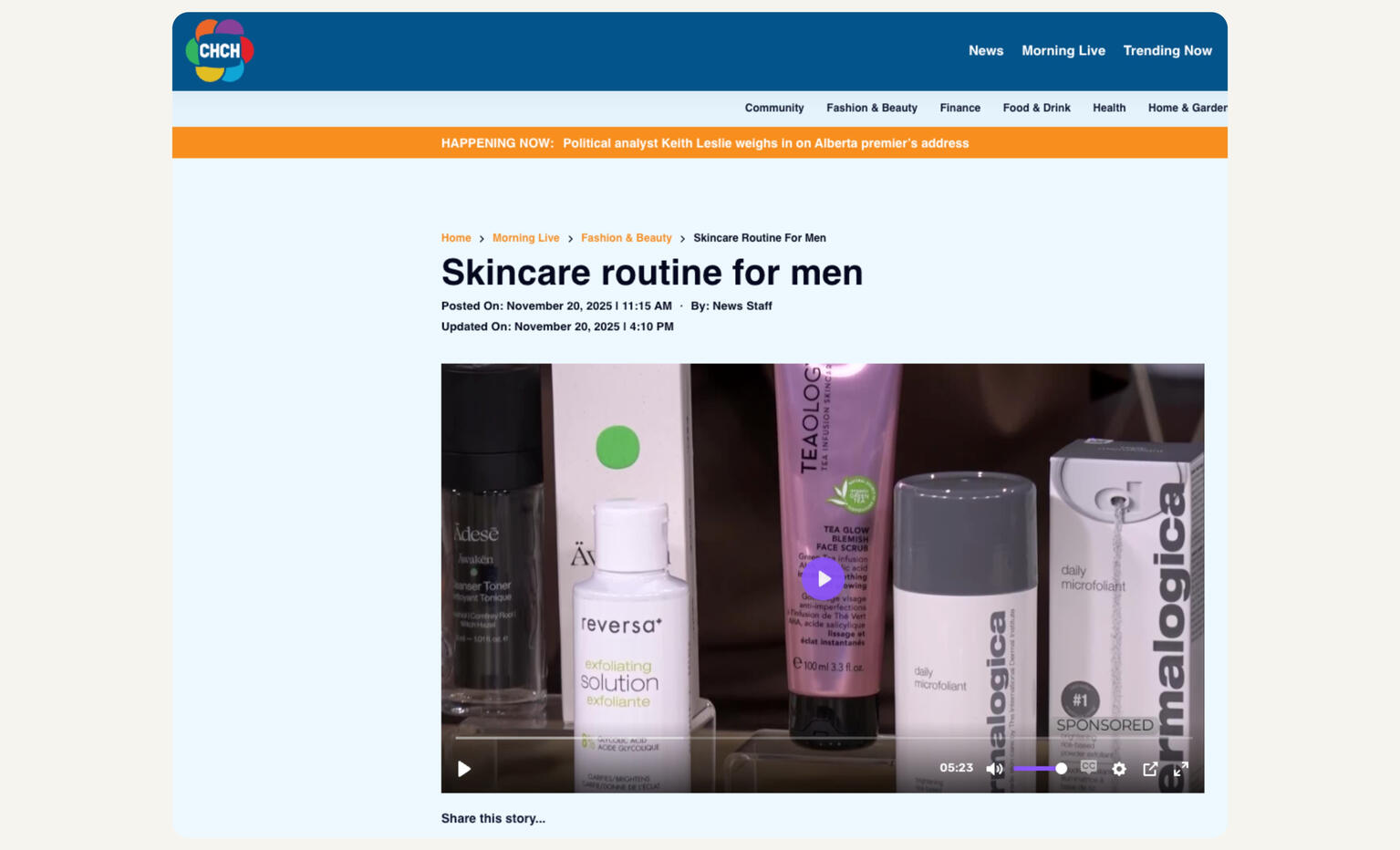Click the CHCH logo
Viewport: 1400px width, 850px height.
[220, 51]
